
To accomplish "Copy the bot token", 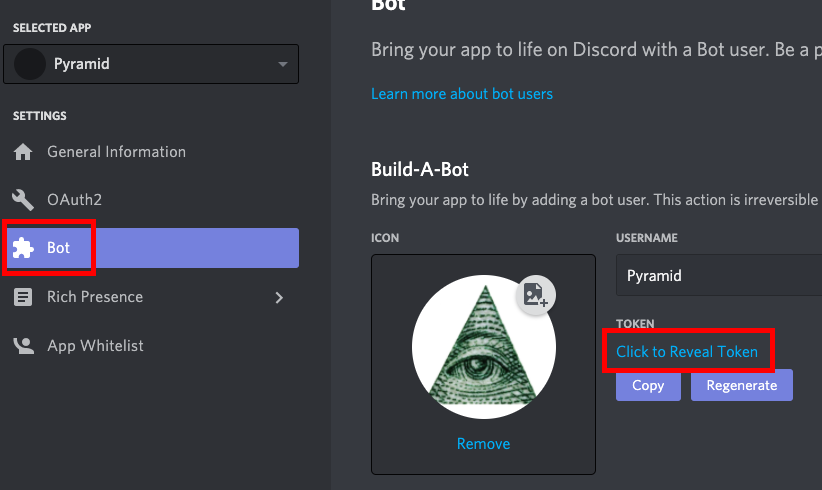I will tap(648, 385).
